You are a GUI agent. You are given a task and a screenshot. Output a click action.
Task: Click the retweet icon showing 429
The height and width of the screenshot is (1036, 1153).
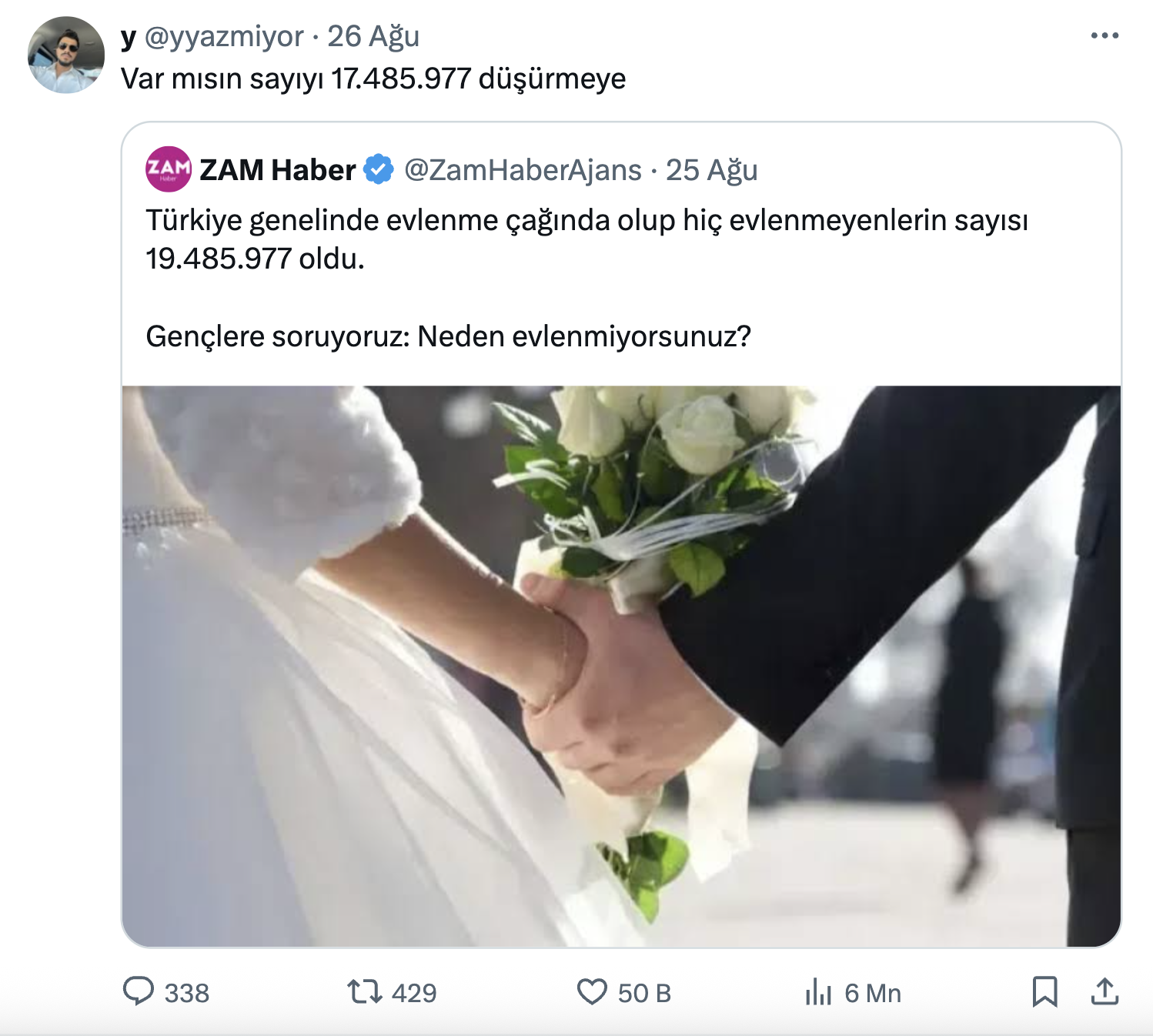click(x=364, y=991)
